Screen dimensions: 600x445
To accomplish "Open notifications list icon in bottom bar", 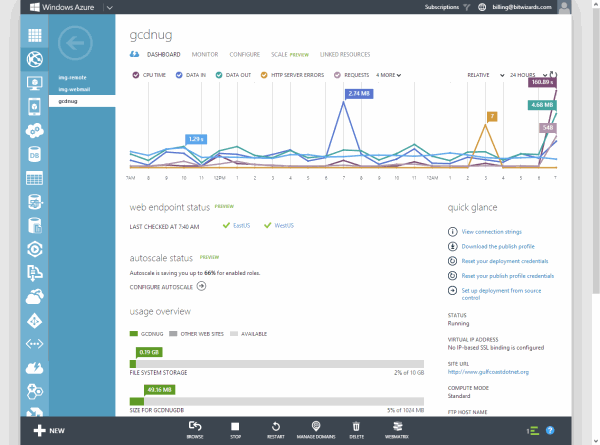I will [533, 431].
